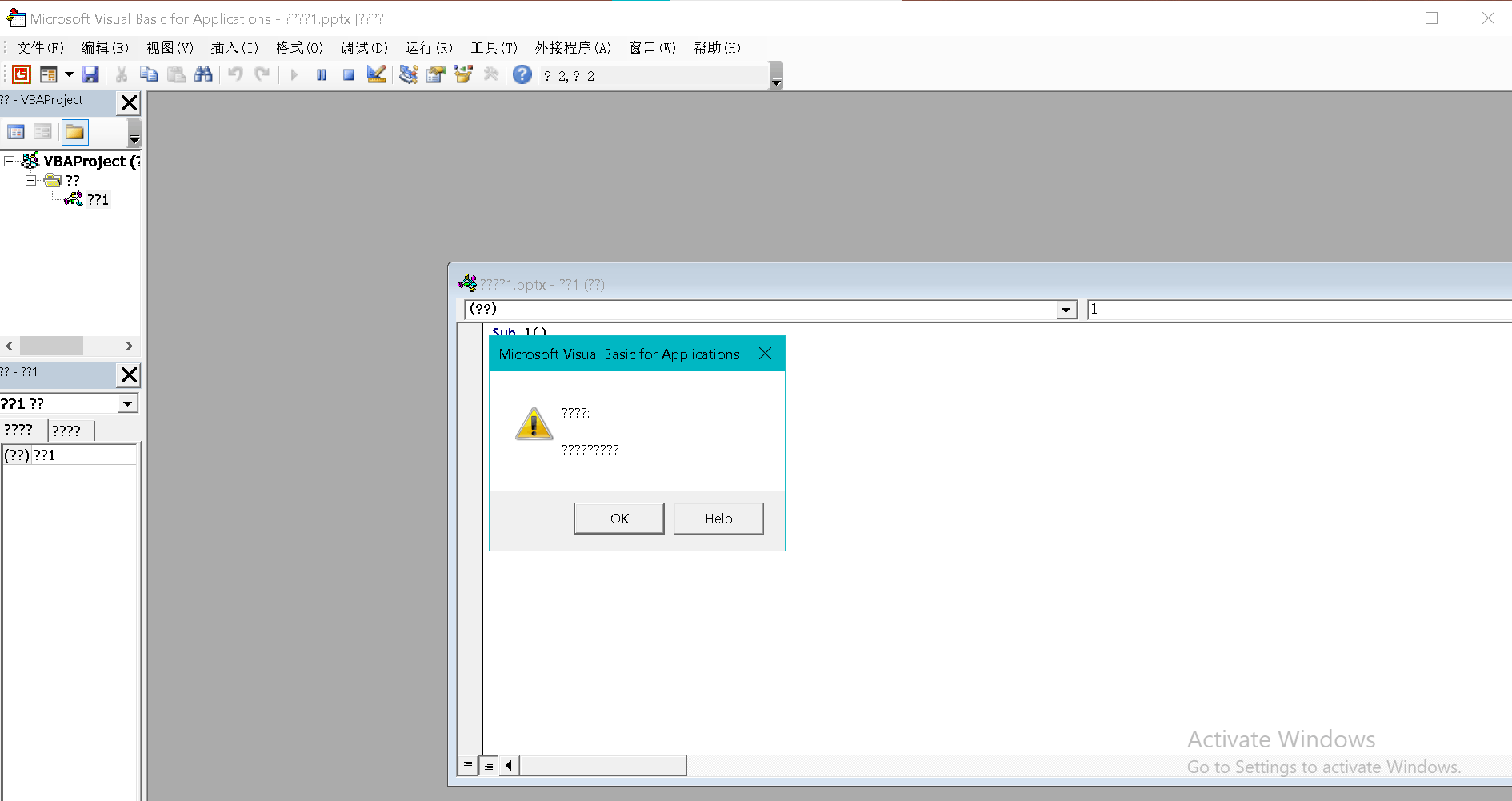Collapse the ?? folder under VBAProject
Image resolution: width=1512 pixels, height=801 pixels.
[x=30, y=180]
